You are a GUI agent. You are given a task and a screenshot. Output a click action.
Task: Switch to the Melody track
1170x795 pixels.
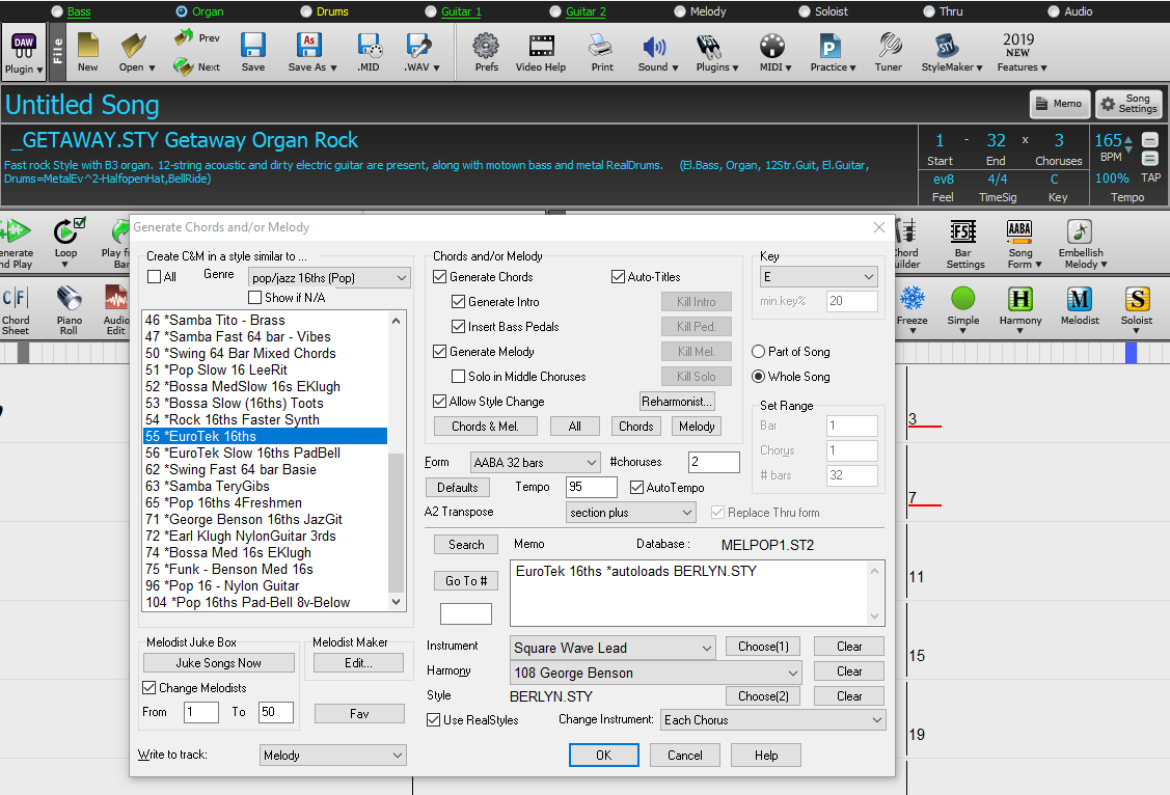pyautogui.click(x=680, y=11)
